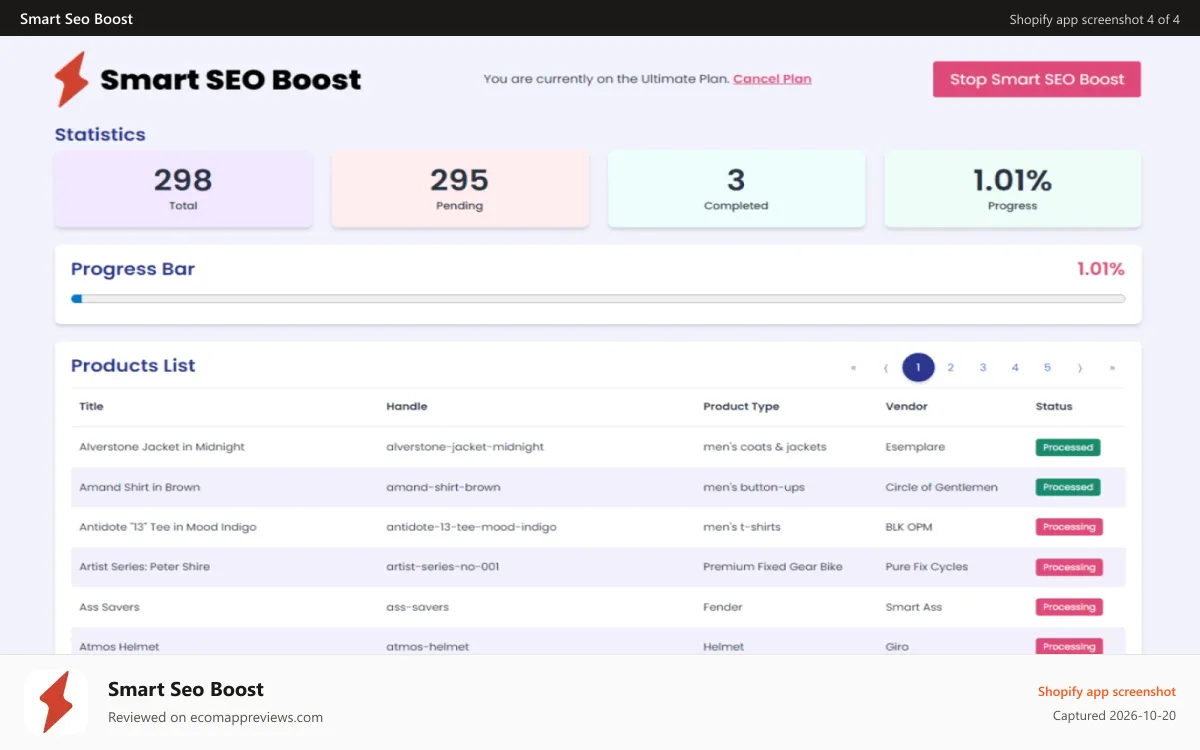Image resolution: width=1200 pixels, height=750 pixels.
Task: Select Atmos Helmet product title
Action: pyautogui.click(x=119, y=647)
